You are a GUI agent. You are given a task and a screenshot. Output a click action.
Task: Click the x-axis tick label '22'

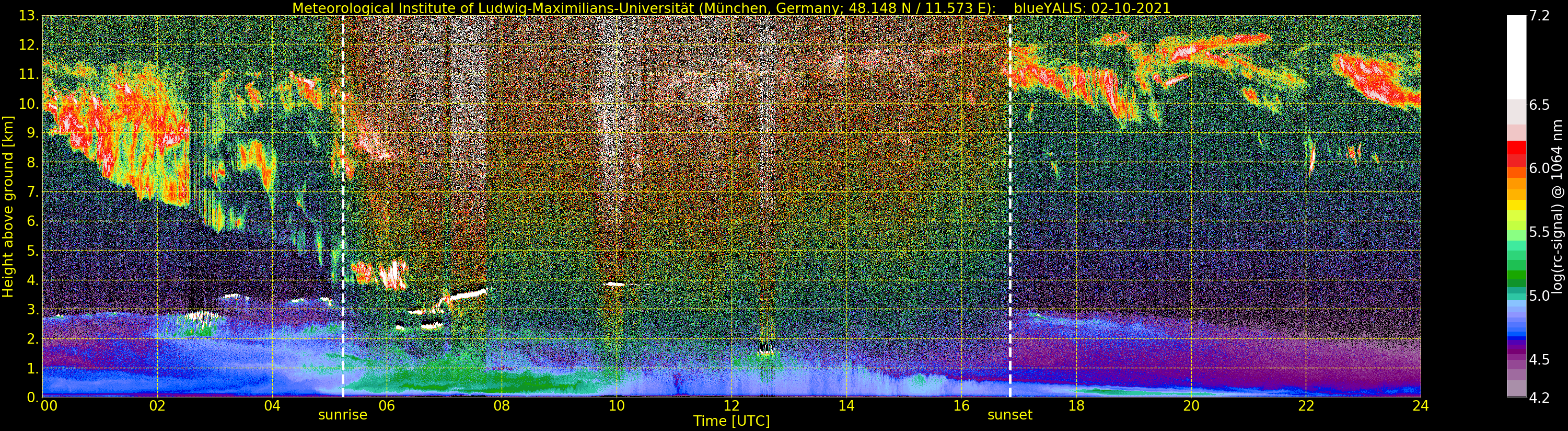click(1306, 406)
